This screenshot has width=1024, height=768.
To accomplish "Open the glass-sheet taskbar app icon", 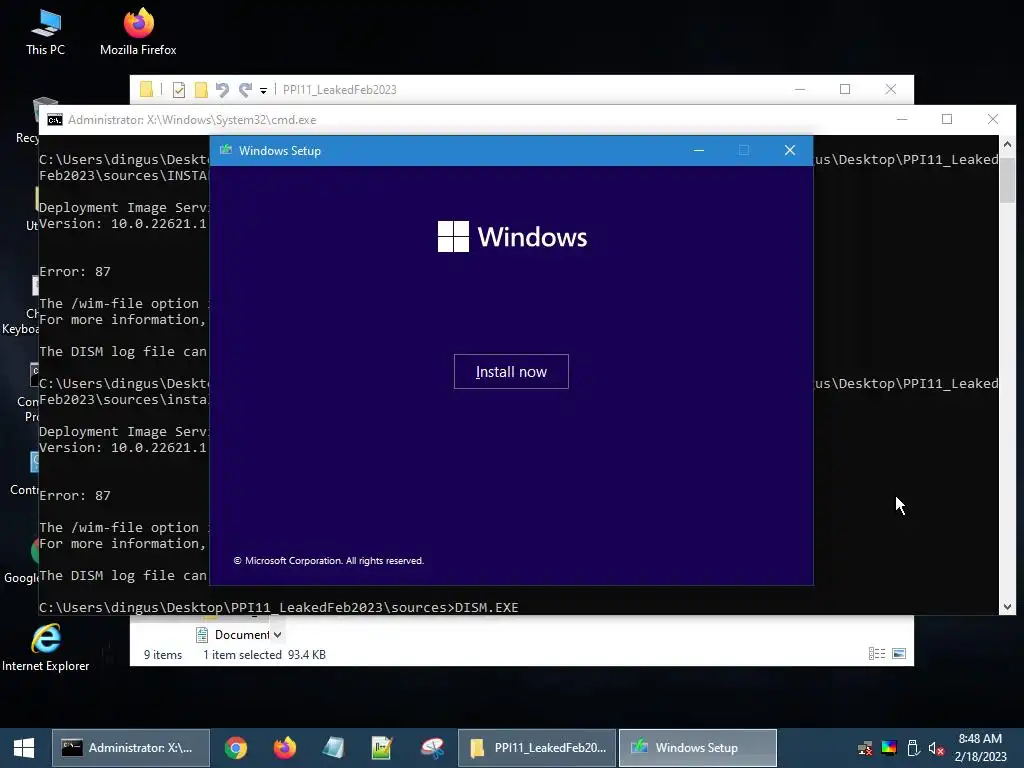I will point(333,748).
